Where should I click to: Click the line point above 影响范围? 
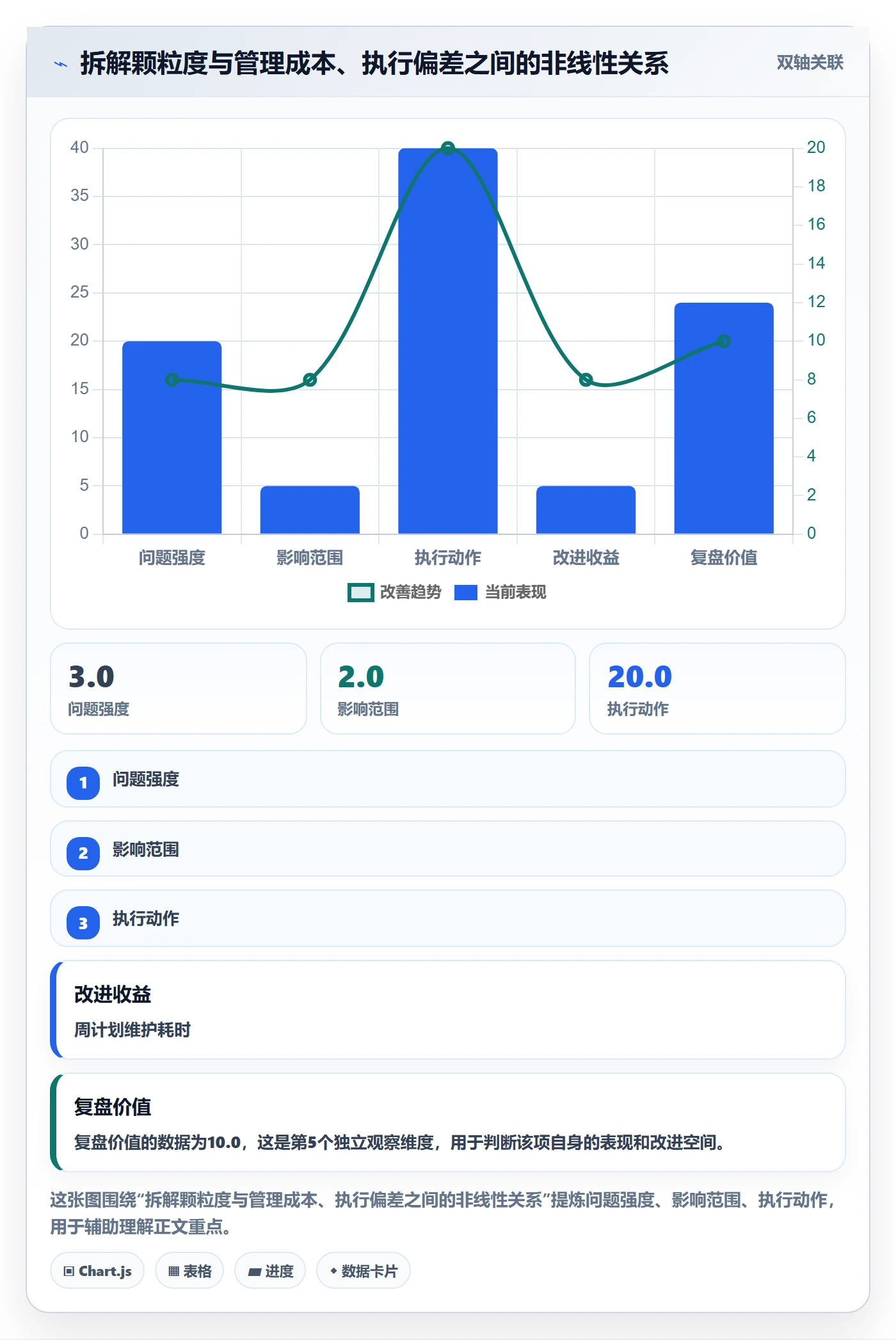310,379
